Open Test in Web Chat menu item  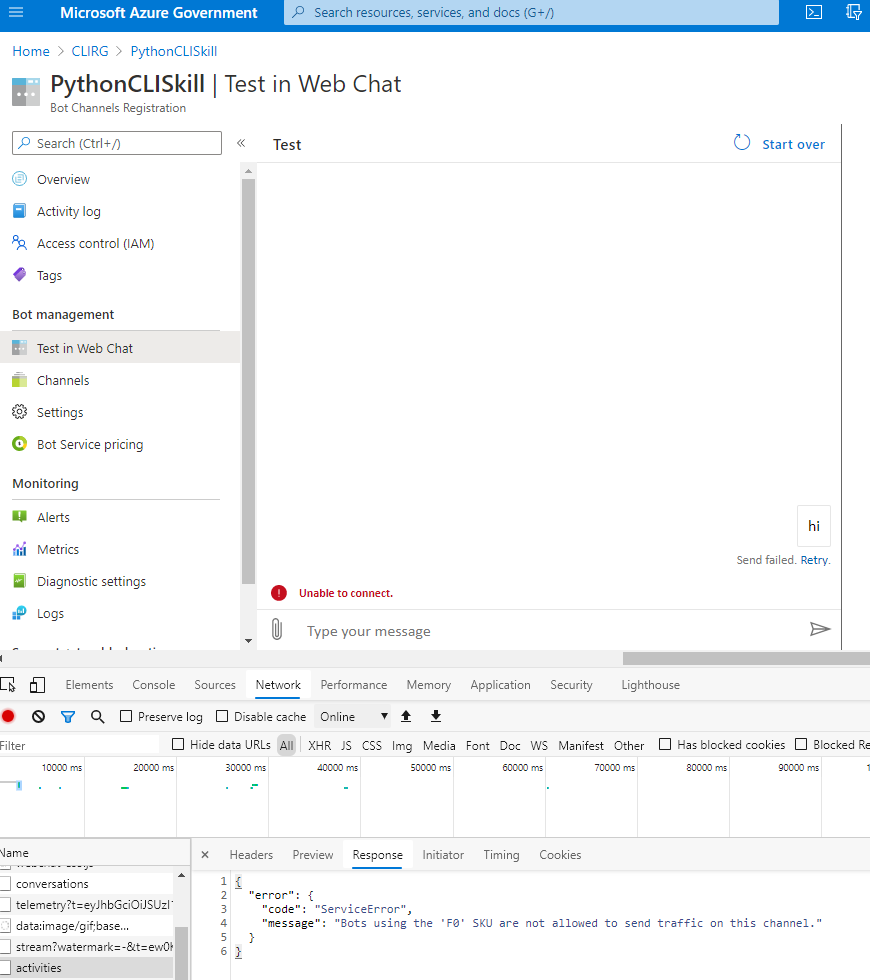pyautogui.click(x=120, y=348)
